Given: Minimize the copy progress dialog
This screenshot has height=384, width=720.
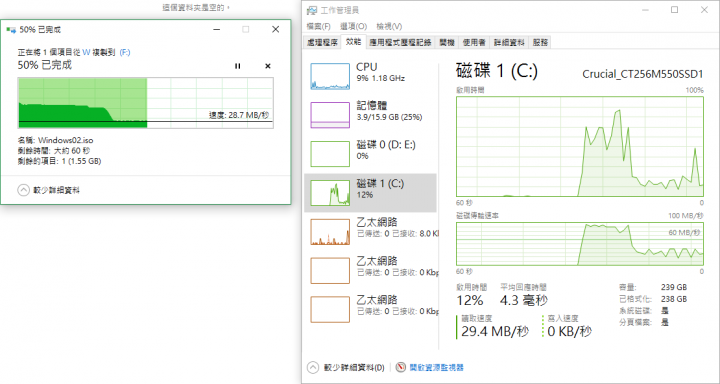Looking at the screenshot, I should point(216,30).
